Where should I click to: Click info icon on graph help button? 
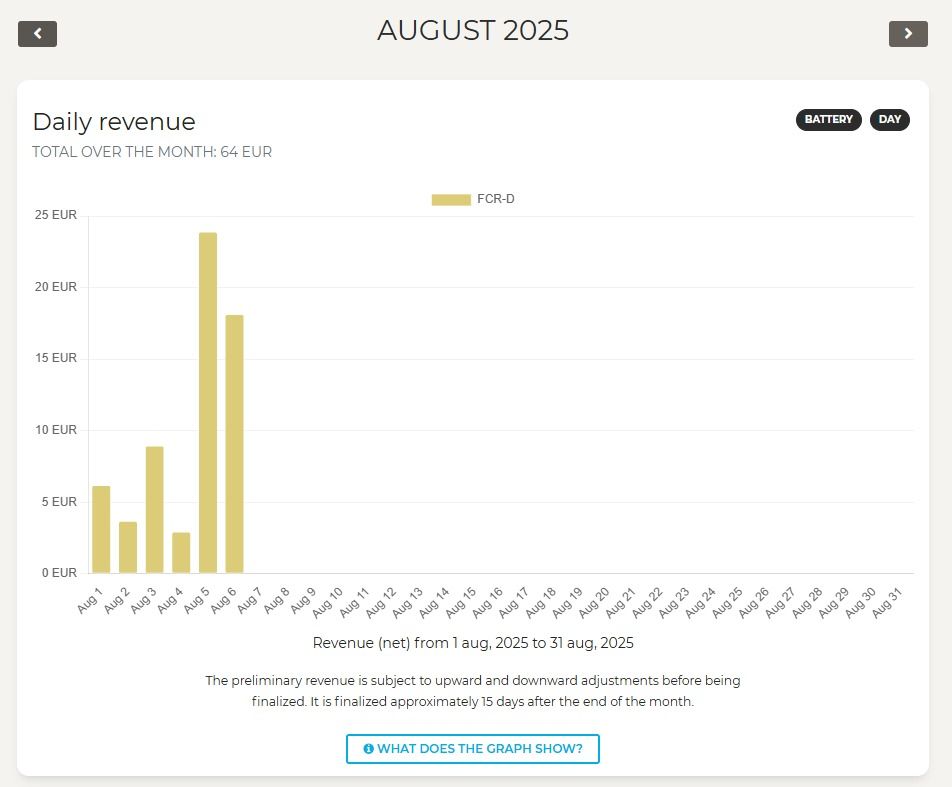(368, 748)
